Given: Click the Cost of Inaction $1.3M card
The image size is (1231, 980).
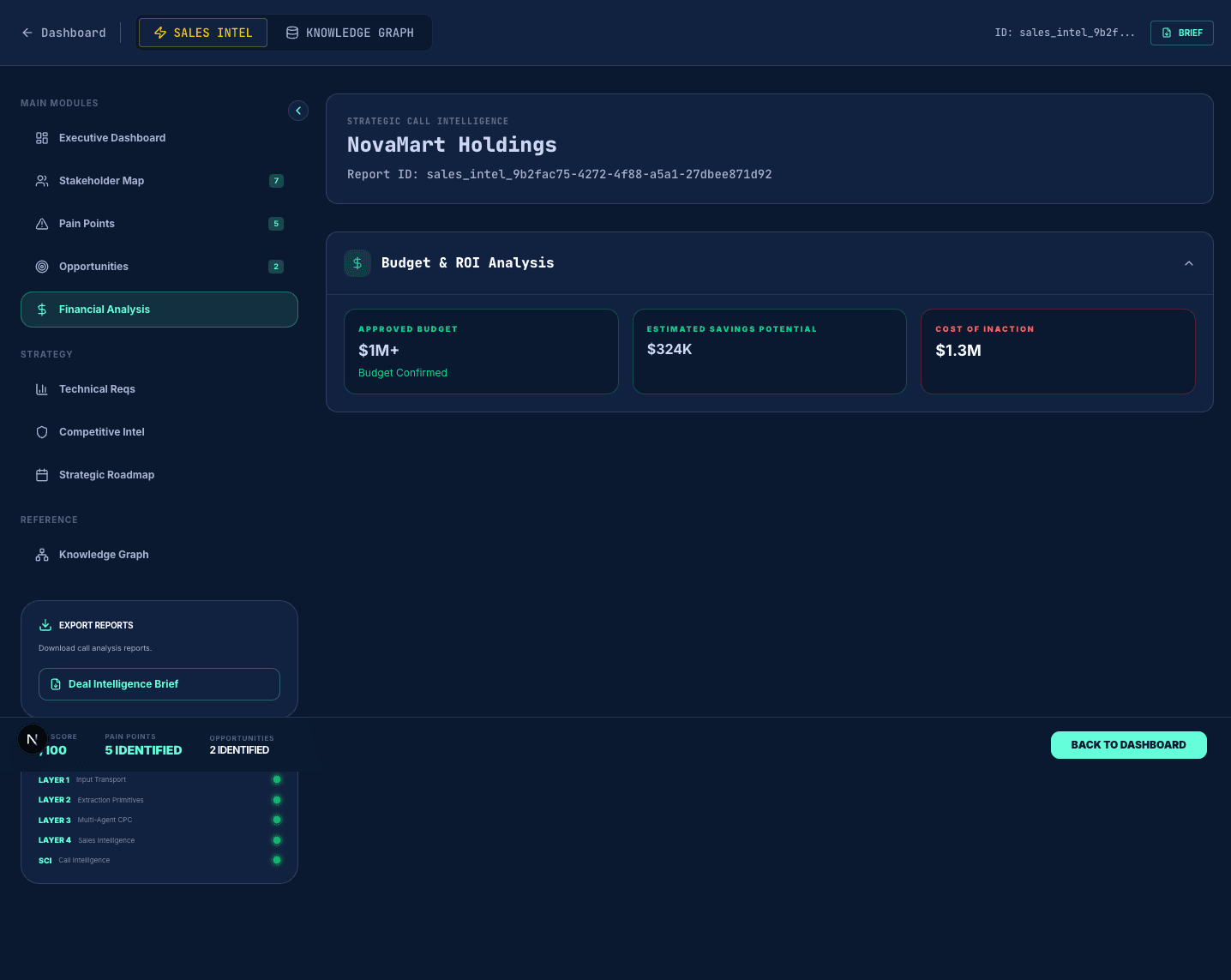Looking at the screenshot, I should (1058, 352).
